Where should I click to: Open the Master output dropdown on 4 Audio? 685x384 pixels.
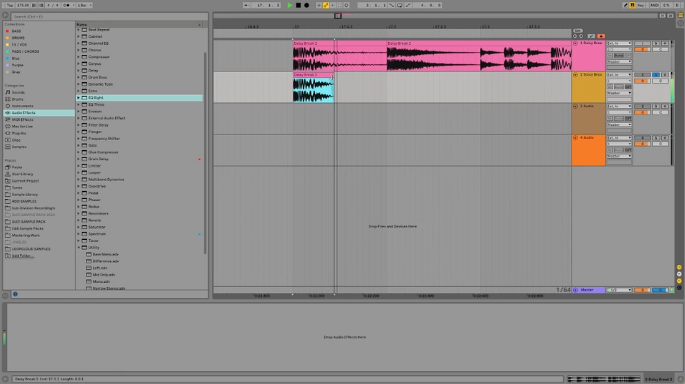coord(619,156)
